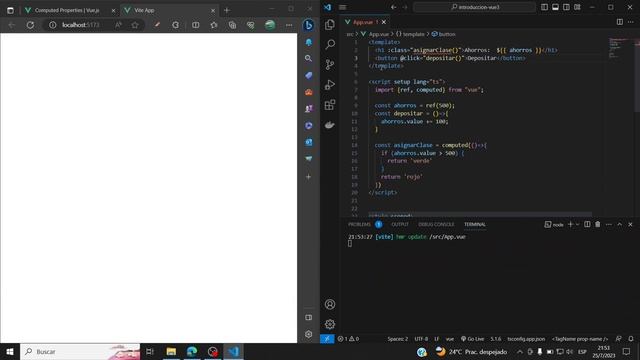Open the Docker view in the activity bar
Image resolution: width=640 pixels, height=360 pixels.
pyautogui.click(x=330, y=125)
